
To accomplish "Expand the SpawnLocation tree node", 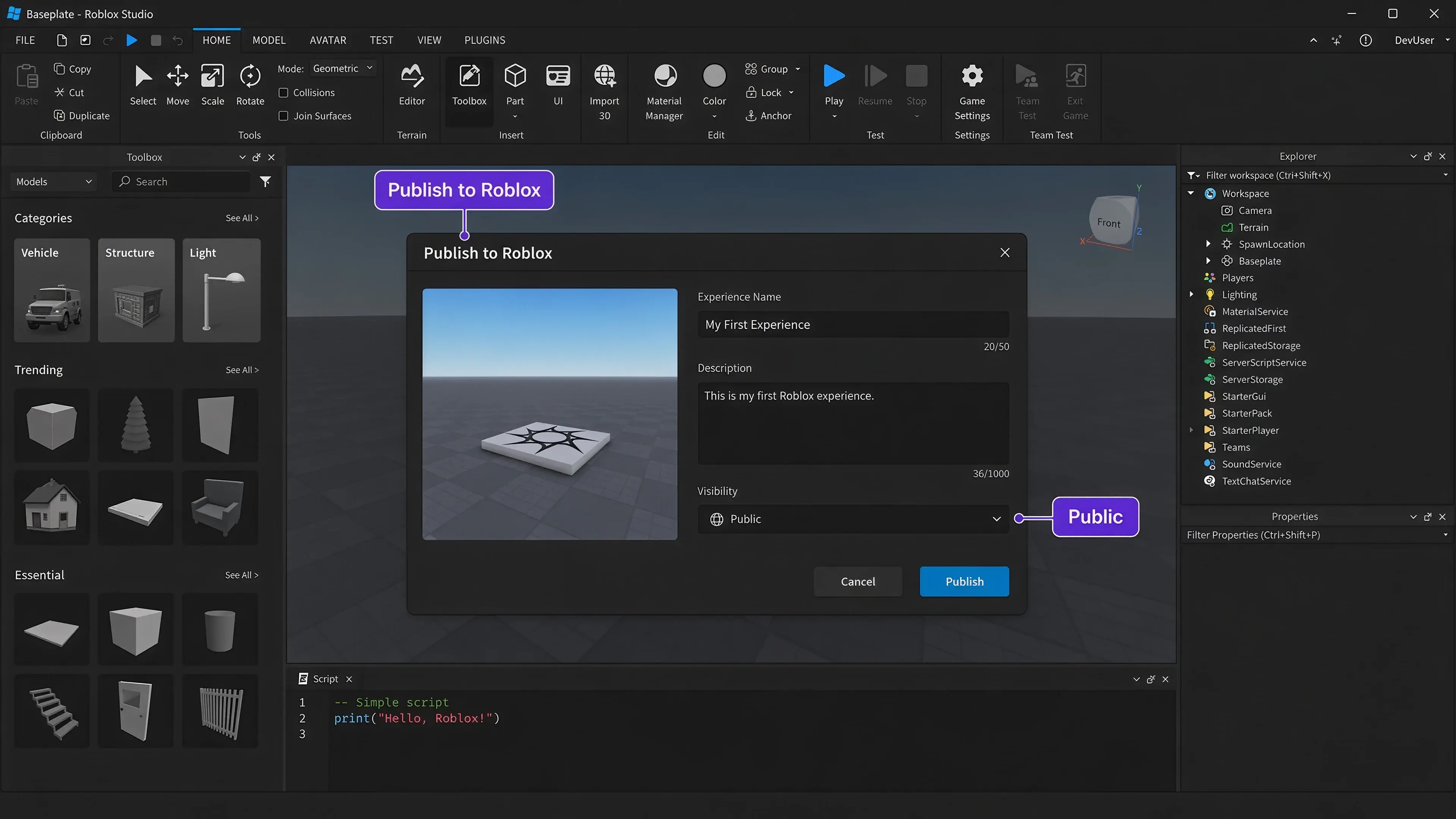I will click(1208, 244).
